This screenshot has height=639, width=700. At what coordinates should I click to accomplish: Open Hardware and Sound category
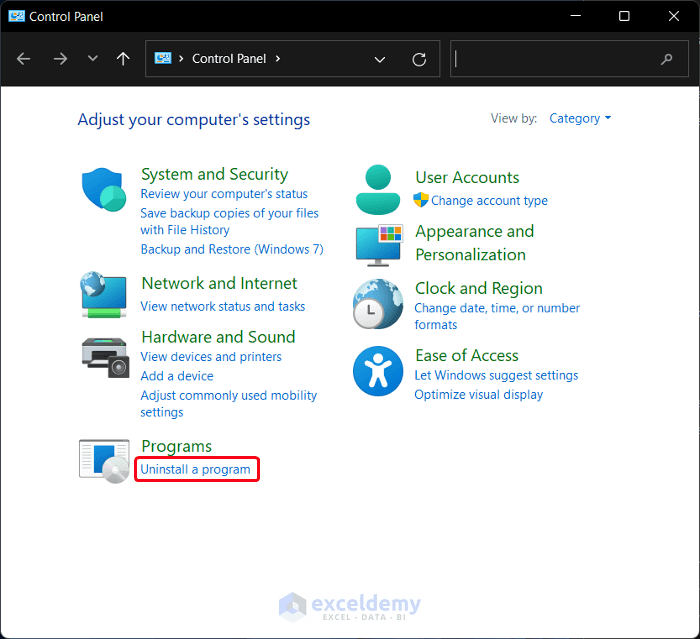point(218,337)
